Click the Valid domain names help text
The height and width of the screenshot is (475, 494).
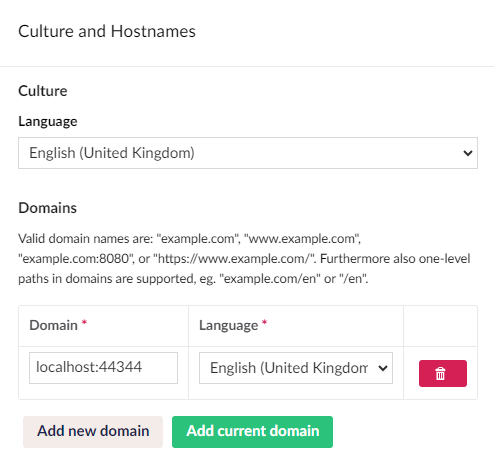pyautogui.click(x=244, y=259)
